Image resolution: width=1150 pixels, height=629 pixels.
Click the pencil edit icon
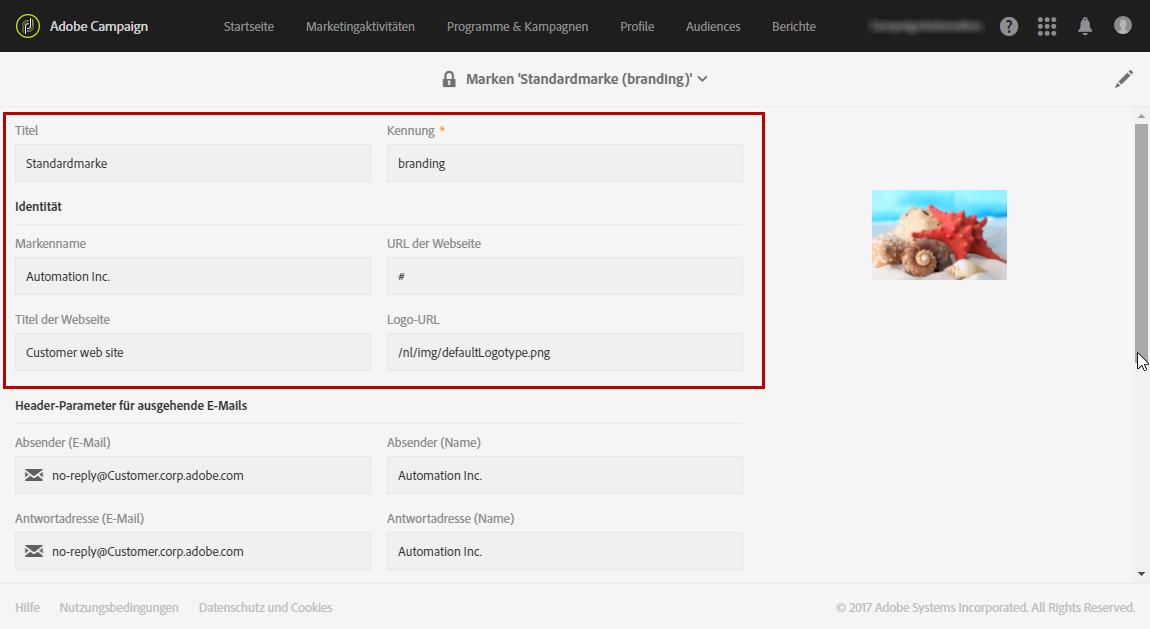1124,79
